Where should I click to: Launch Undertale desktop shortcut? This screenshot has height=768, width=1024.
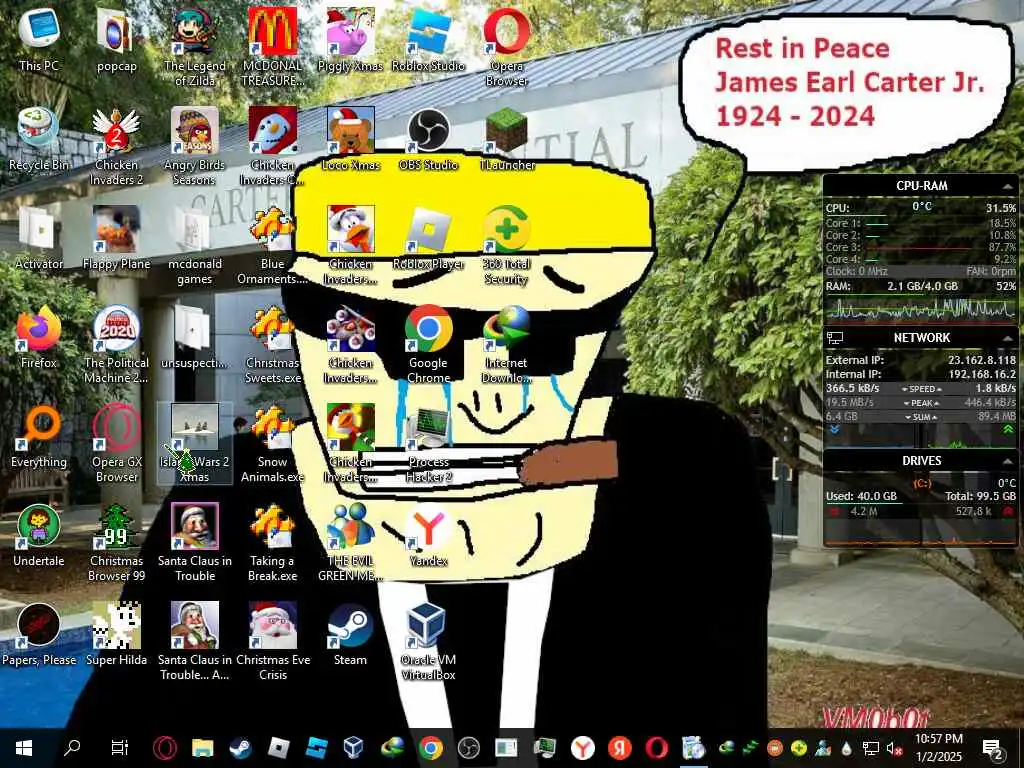coord(39,536)
